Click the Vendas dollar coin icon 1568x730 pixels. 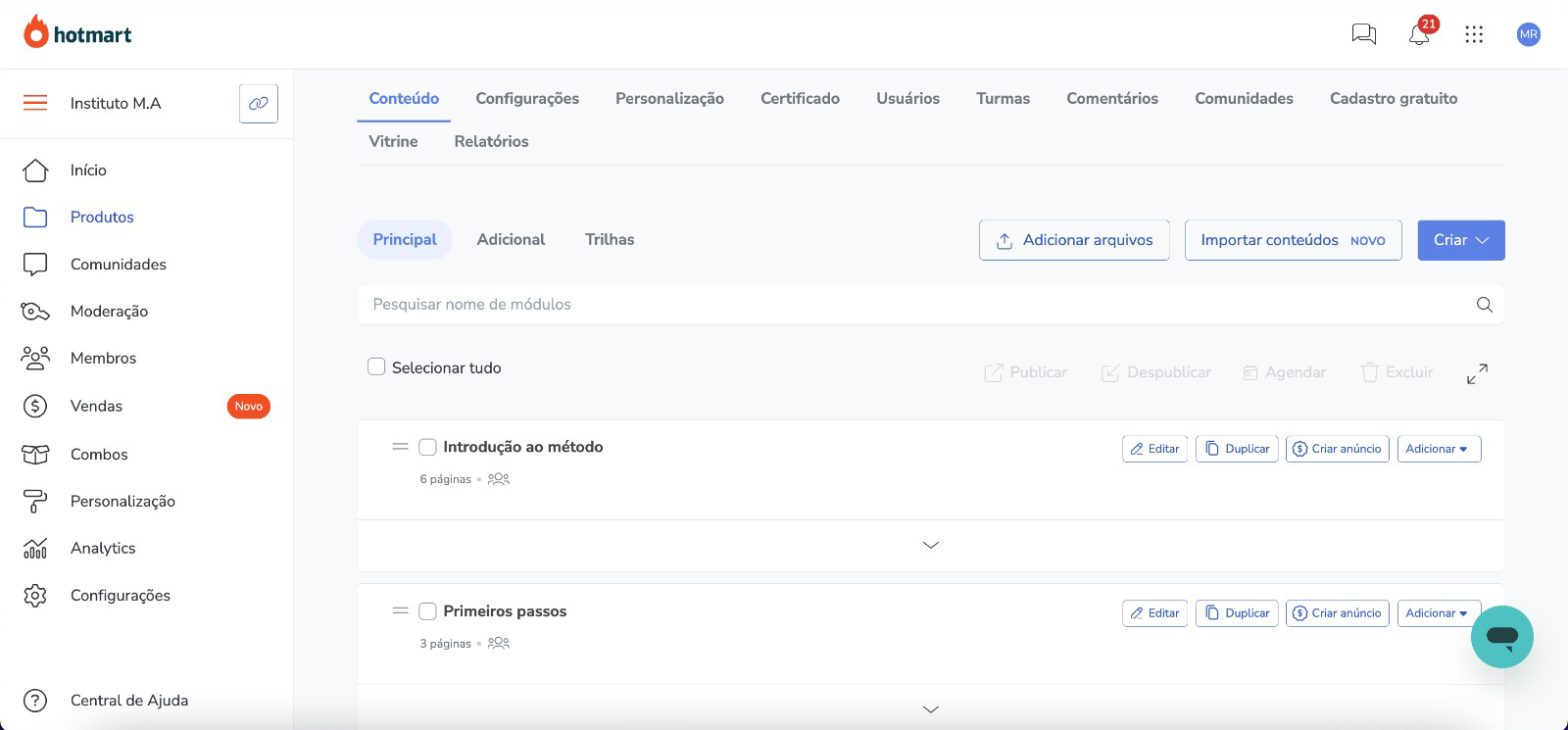[x=35, y=406]
